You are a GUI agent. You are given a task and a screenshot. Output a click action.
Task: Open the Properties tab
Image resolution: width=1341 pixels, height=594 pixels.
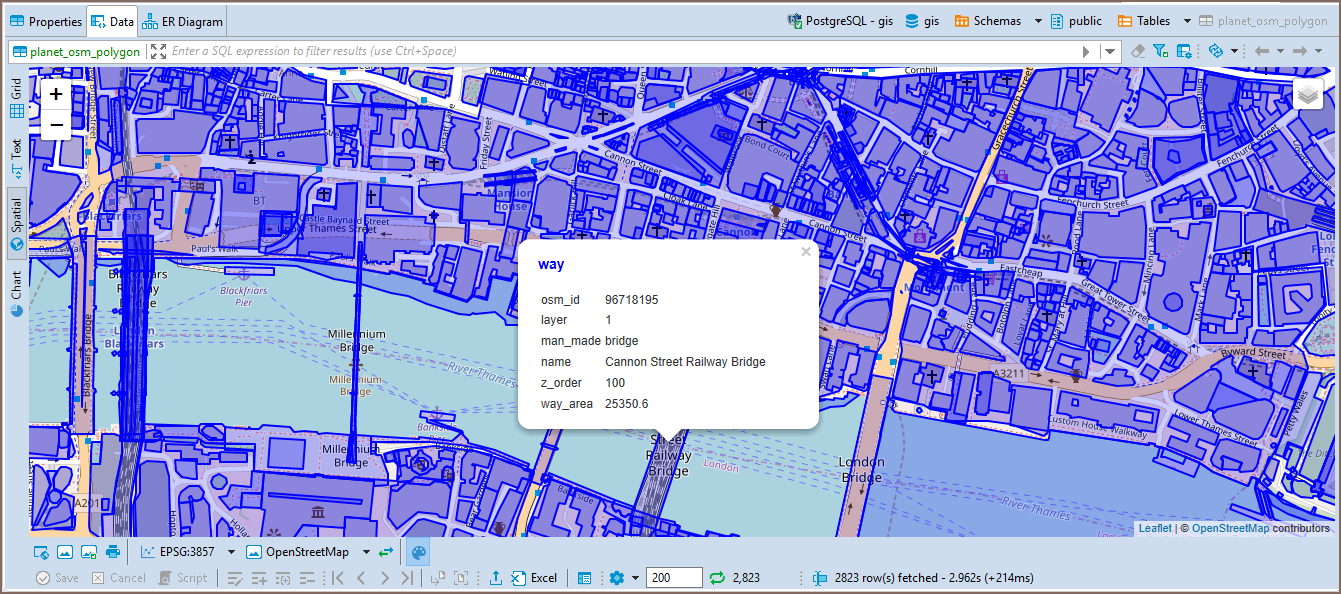coord(46,21)
